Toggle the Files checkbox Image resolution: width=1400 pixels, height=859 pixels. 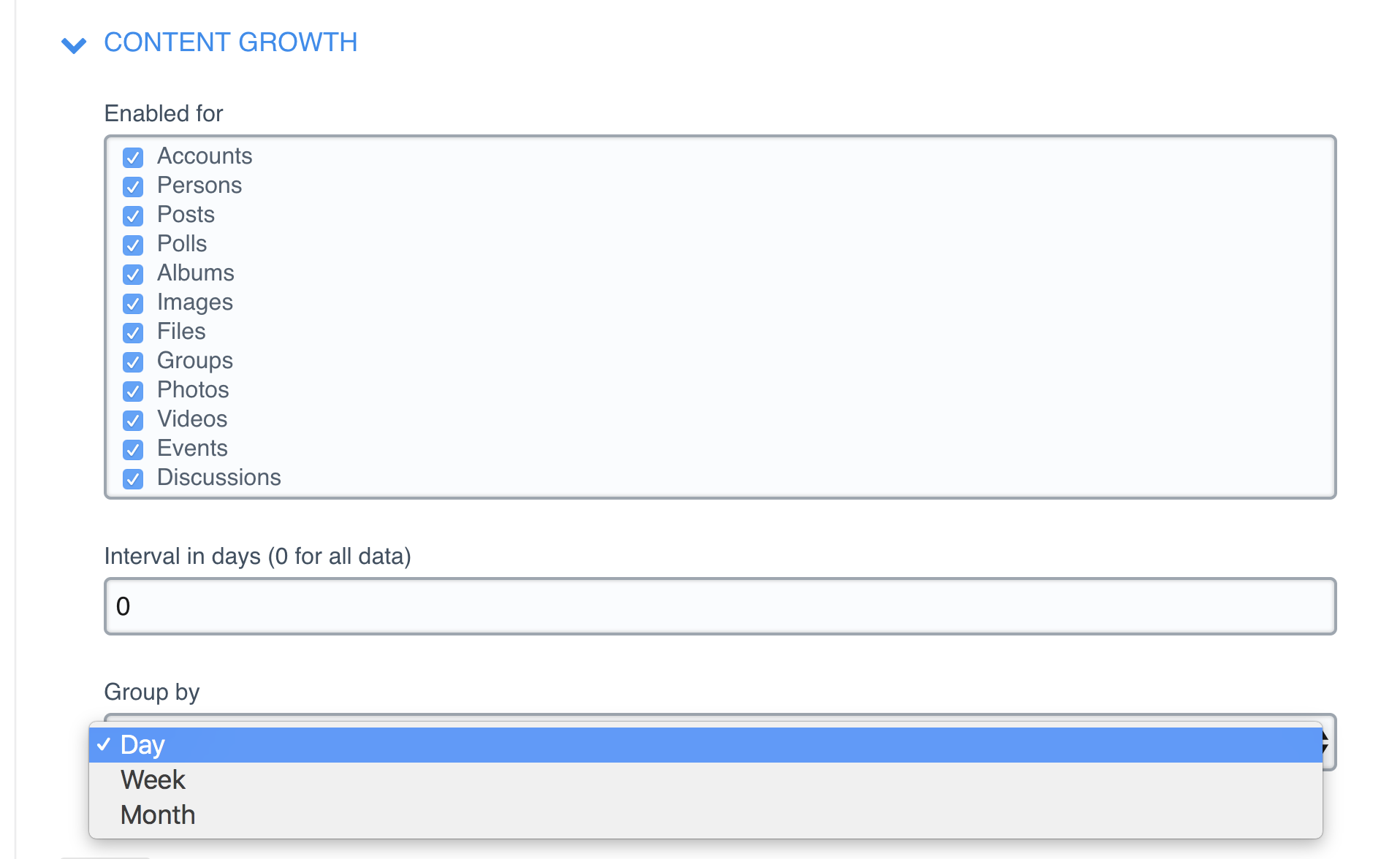coord(133,332)
